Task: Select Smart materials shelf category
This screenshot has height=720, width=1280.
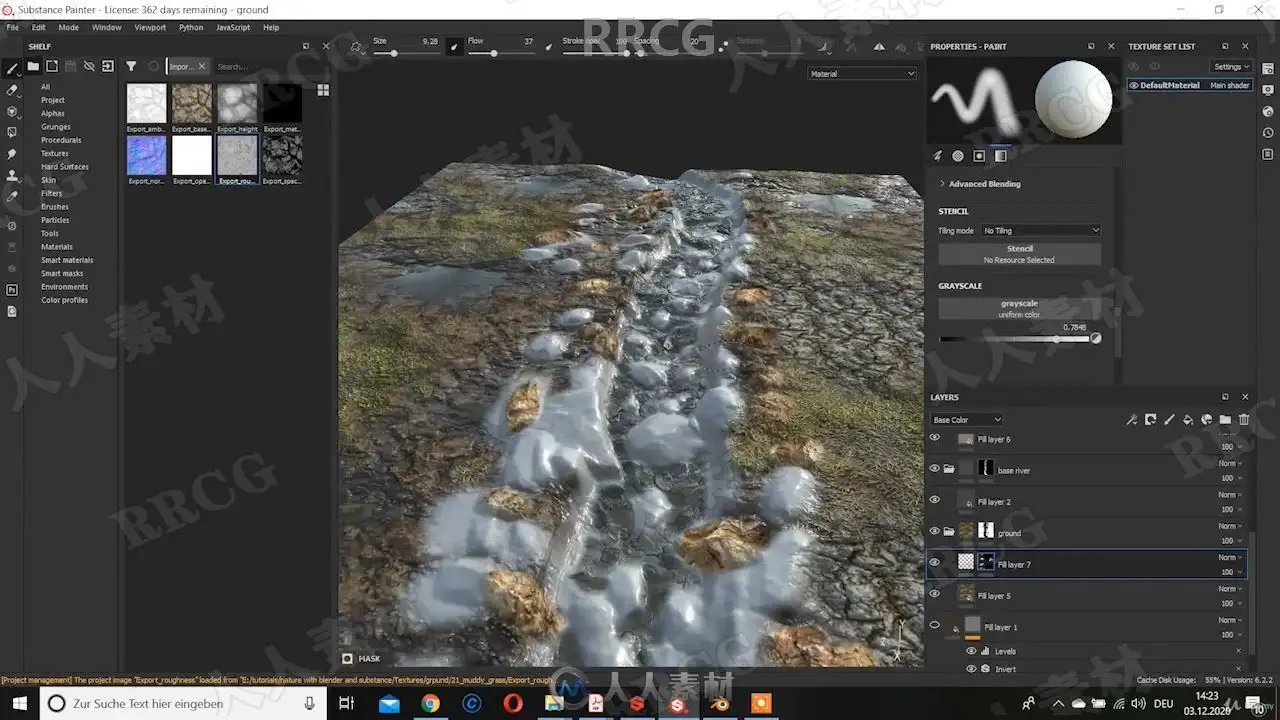Action: [x=67, y=260]
